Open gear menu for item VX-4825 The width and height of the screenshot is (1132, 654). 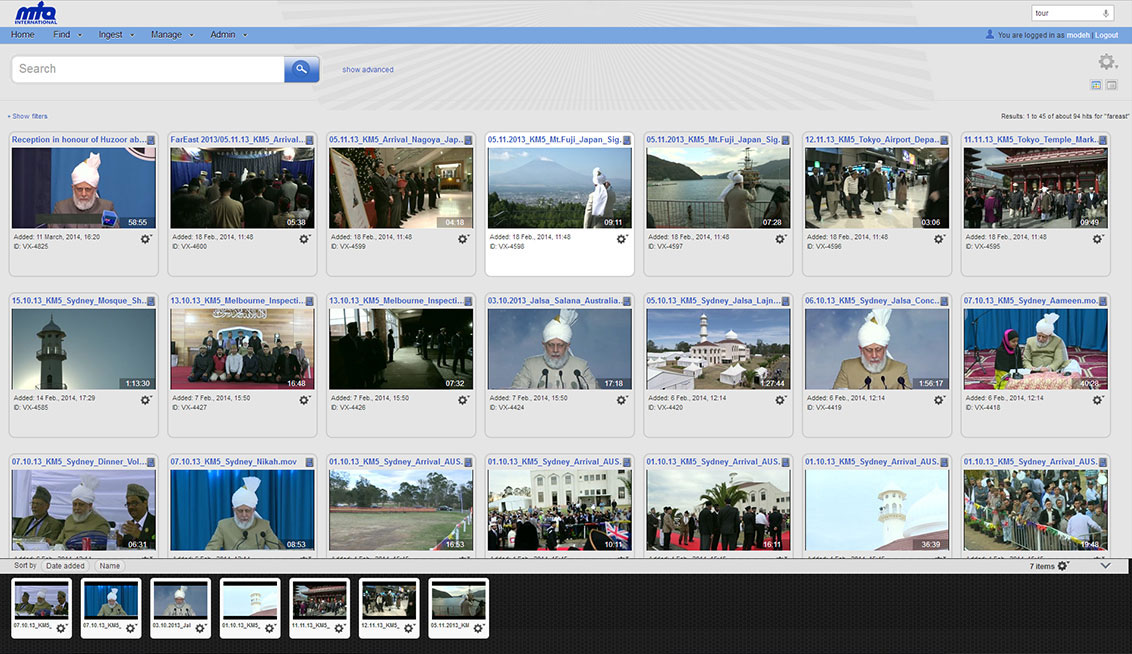pos(146,239)
